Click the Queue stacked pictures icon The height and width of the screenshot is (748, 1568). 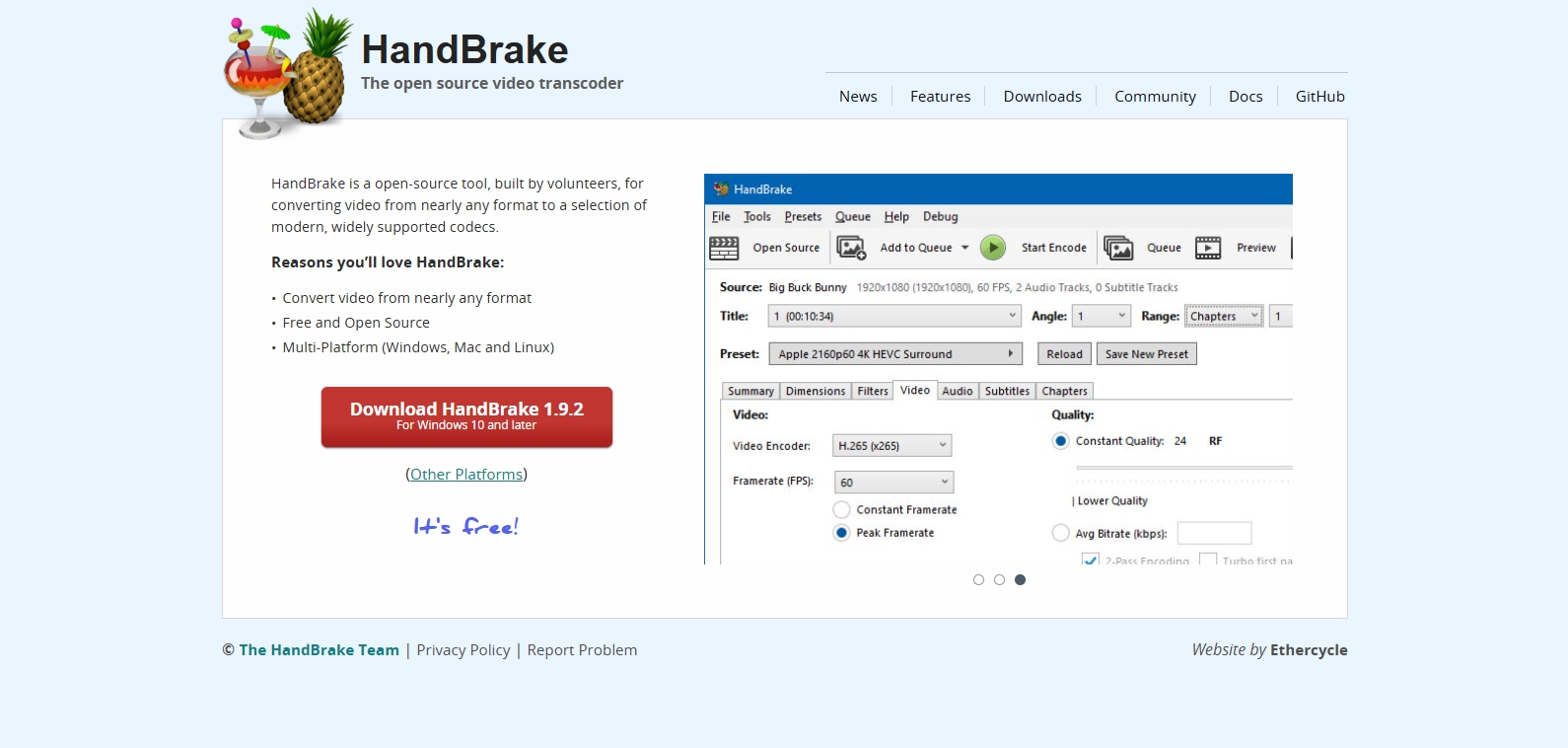pos(1118,248)
